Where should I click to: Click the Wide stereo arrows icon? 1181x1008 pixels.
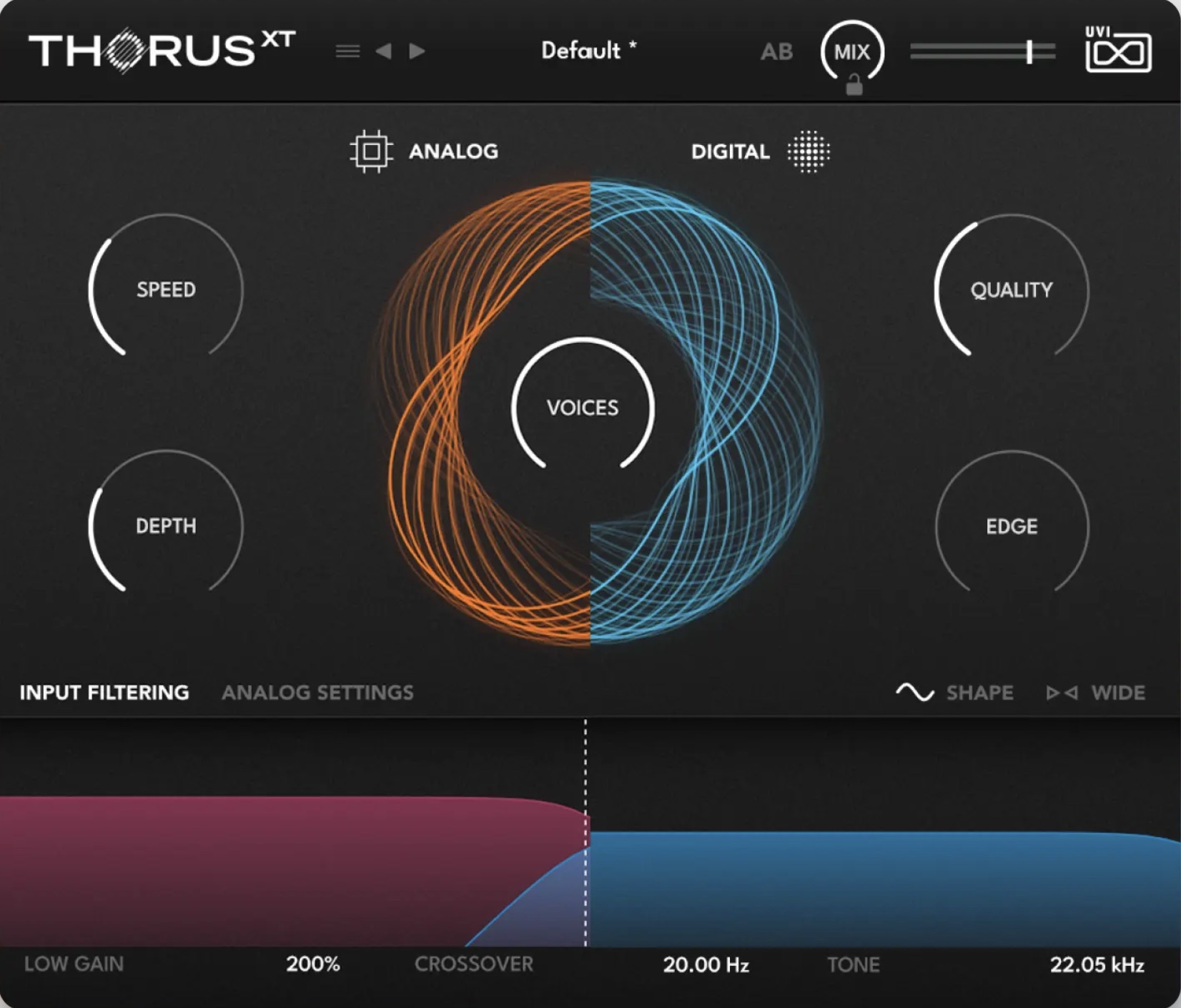coord(1062,693)
